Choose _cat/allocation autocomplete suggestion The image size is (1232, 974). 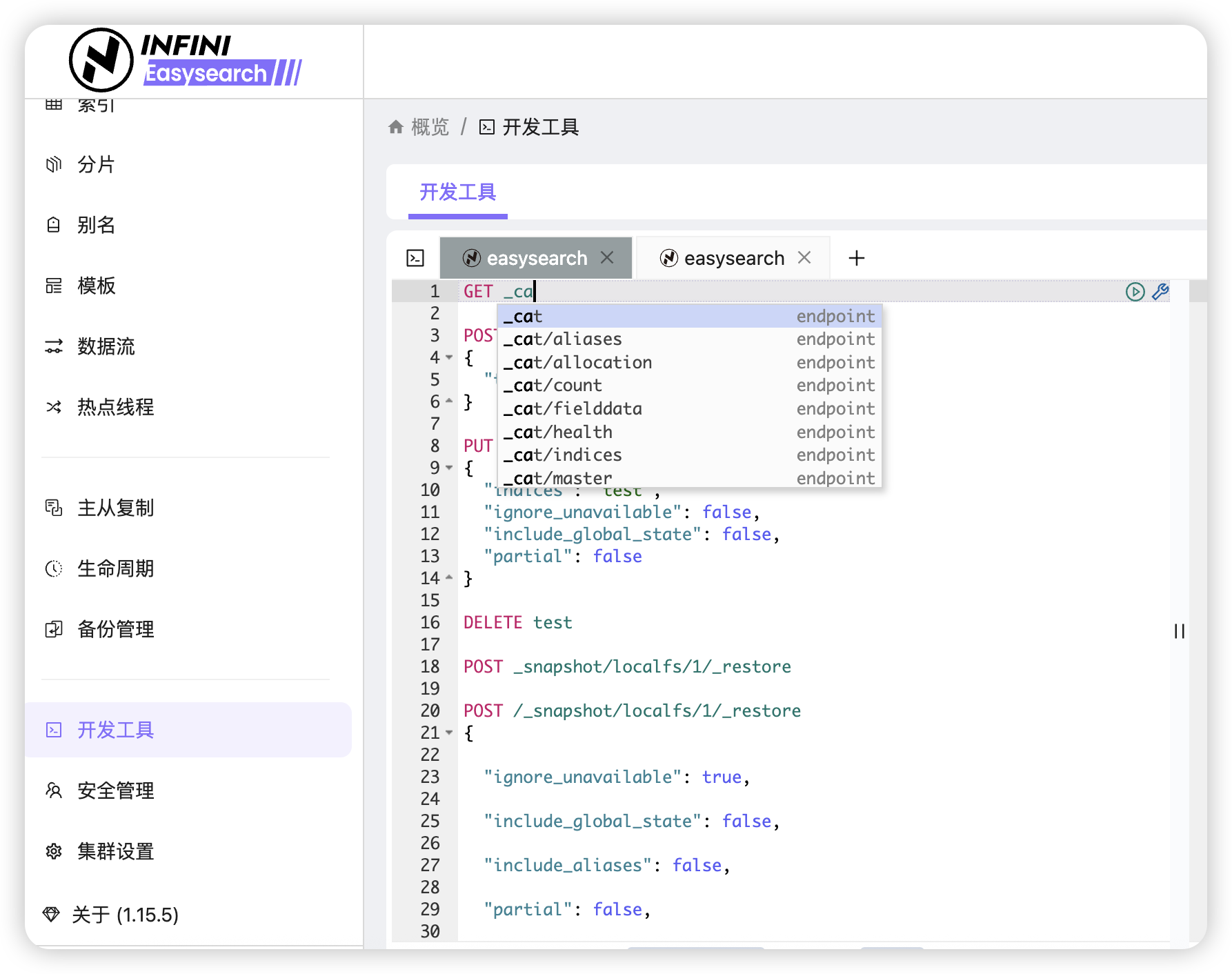pyautogui.click(x=689, y=362)
